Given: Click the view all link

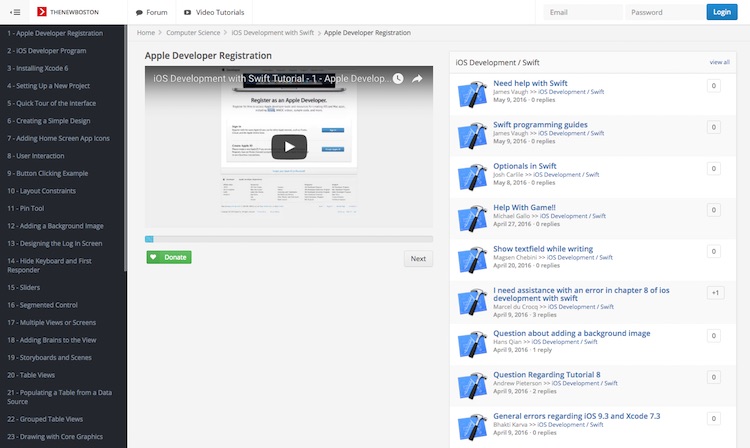Looking at the screenshot, I should tap(719, 62).
